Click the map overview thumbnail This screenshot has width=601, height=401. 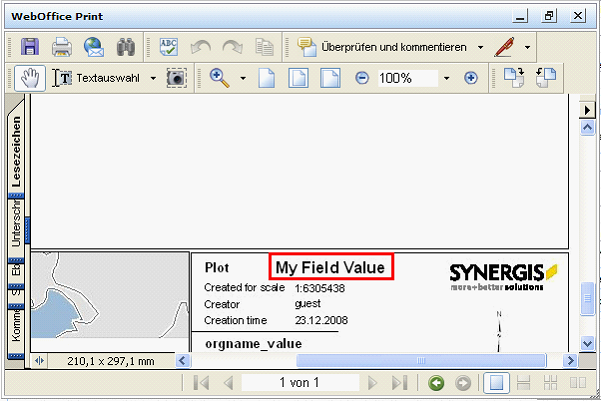(x=110, y=295)
